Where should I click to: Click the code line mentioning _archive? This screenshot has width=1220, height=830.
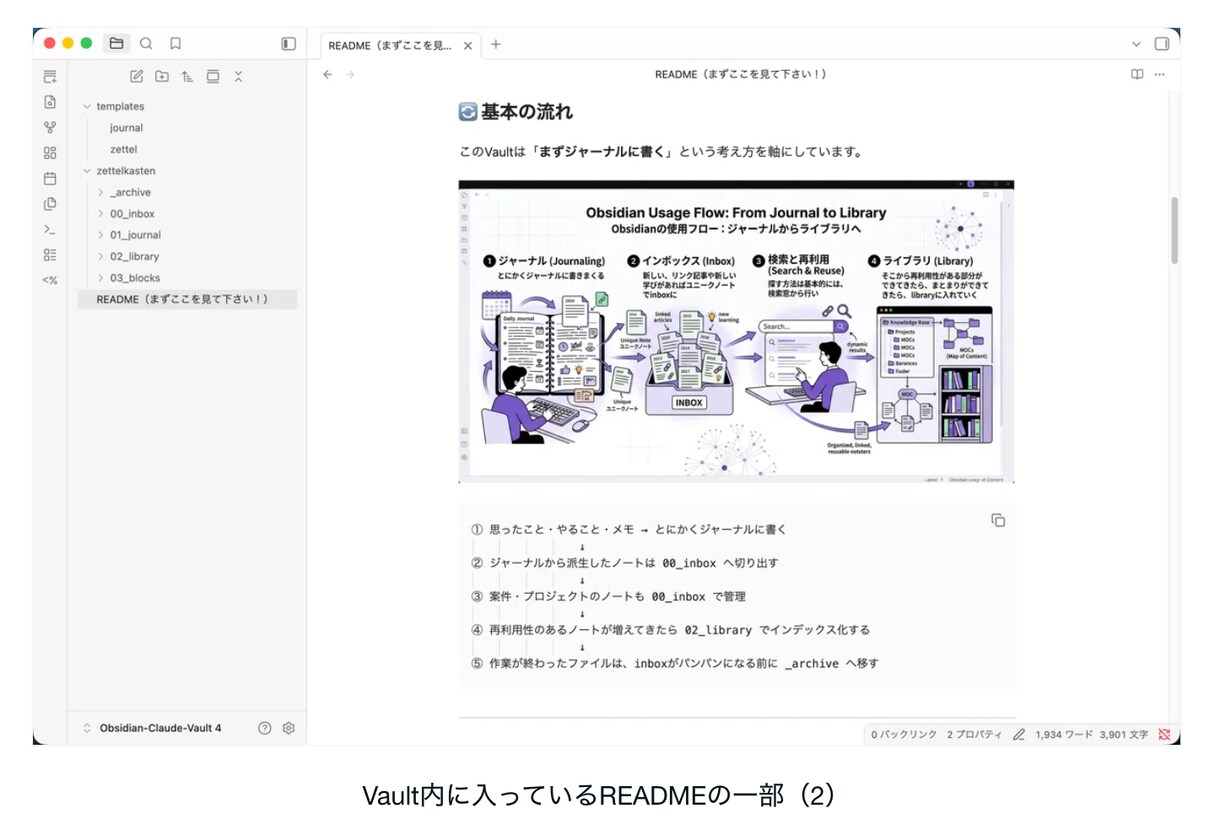click(x=674, y=663)
